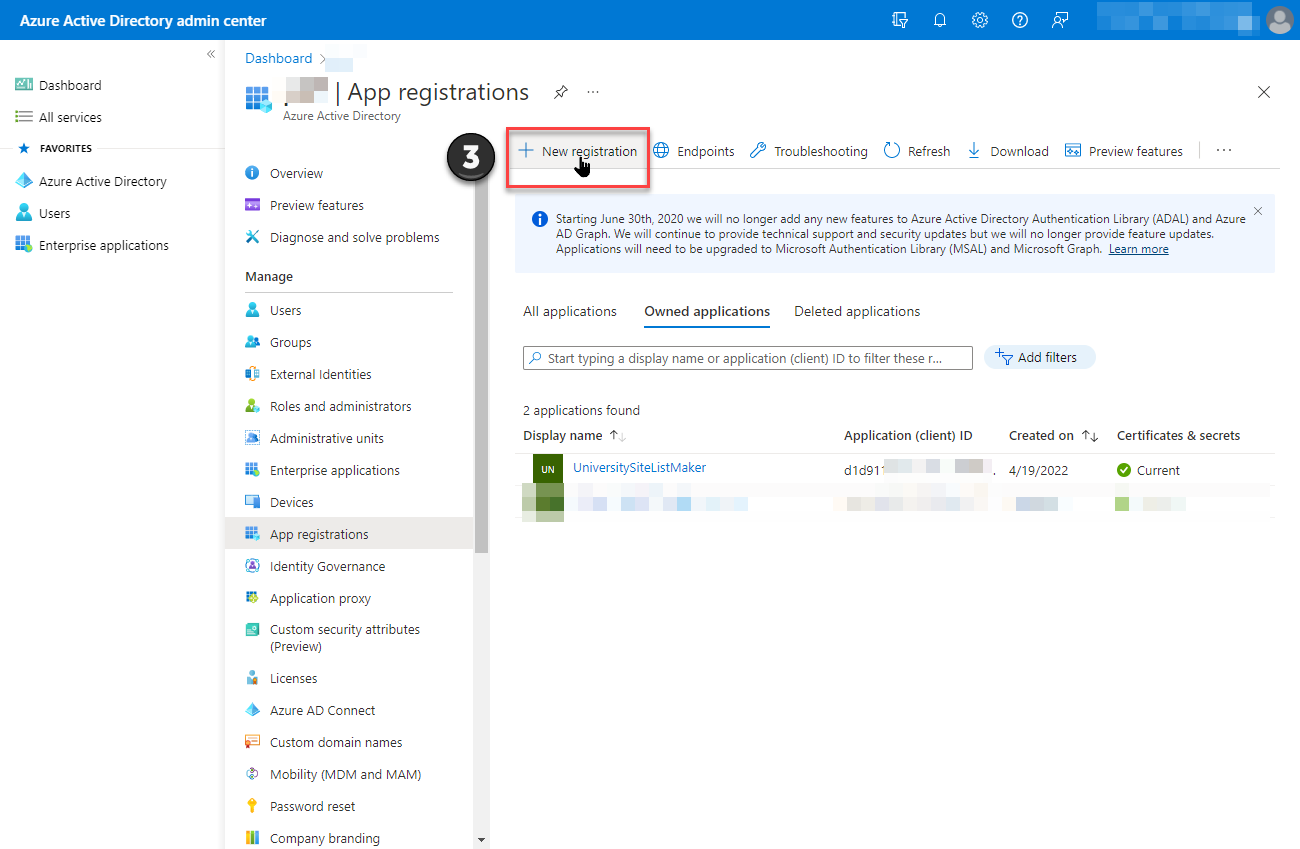The image size is (1300, 849).
Task: Open Users in favorites sidebar
Action: tap(43, 213)
